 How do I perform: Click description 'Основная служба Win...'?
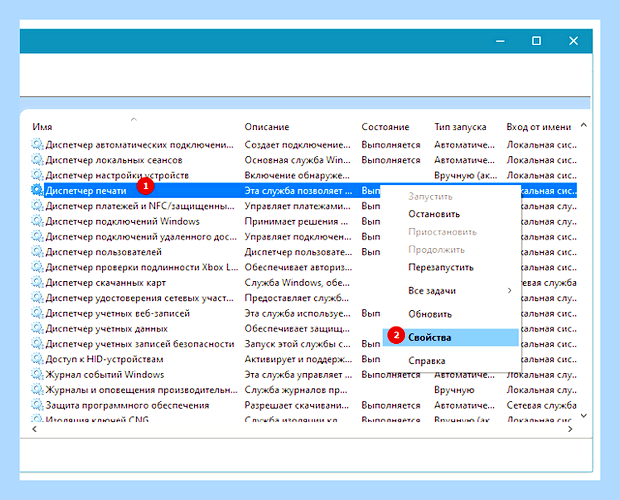coord(297,160)
